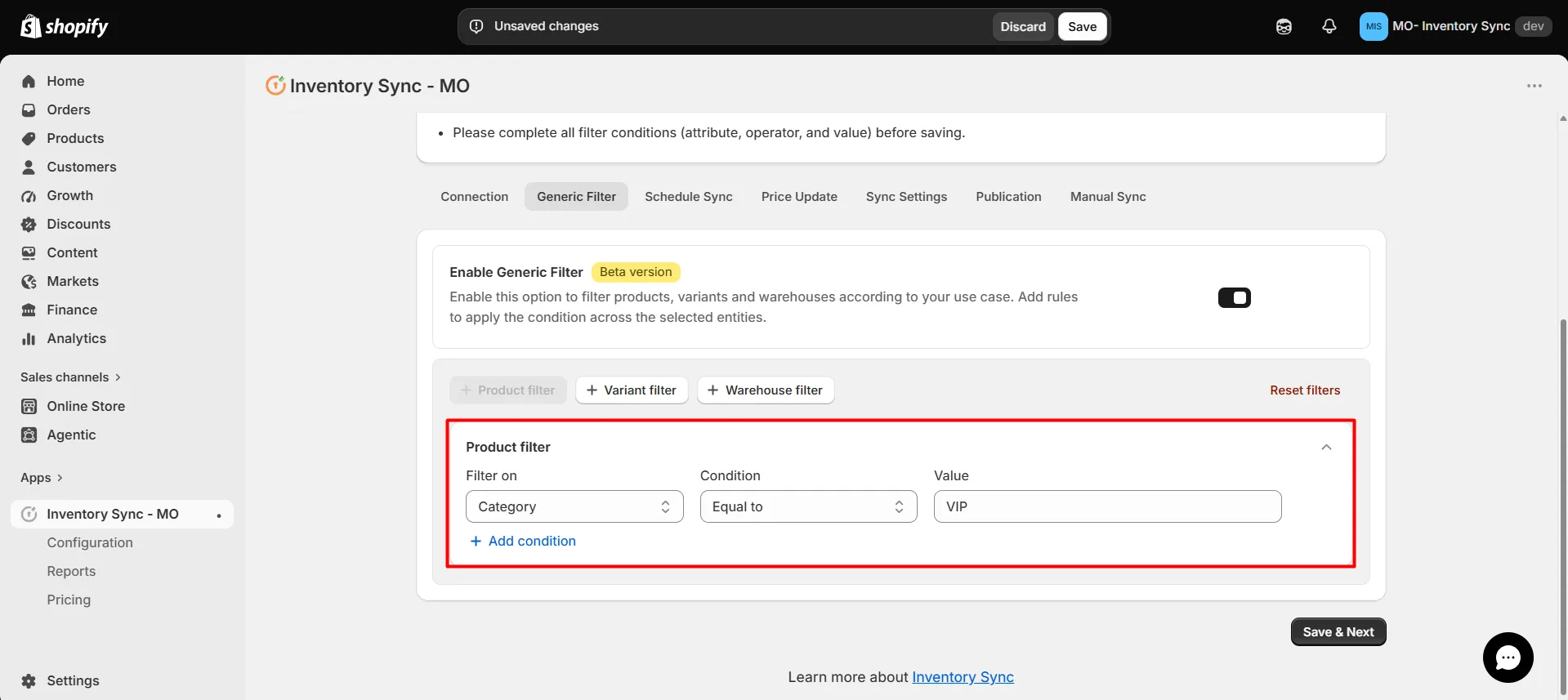Screen dimensions: 1568x700
Task: Switch to the Manual Sync tab
Action: pyautogui.click(x=1108, y=197)
